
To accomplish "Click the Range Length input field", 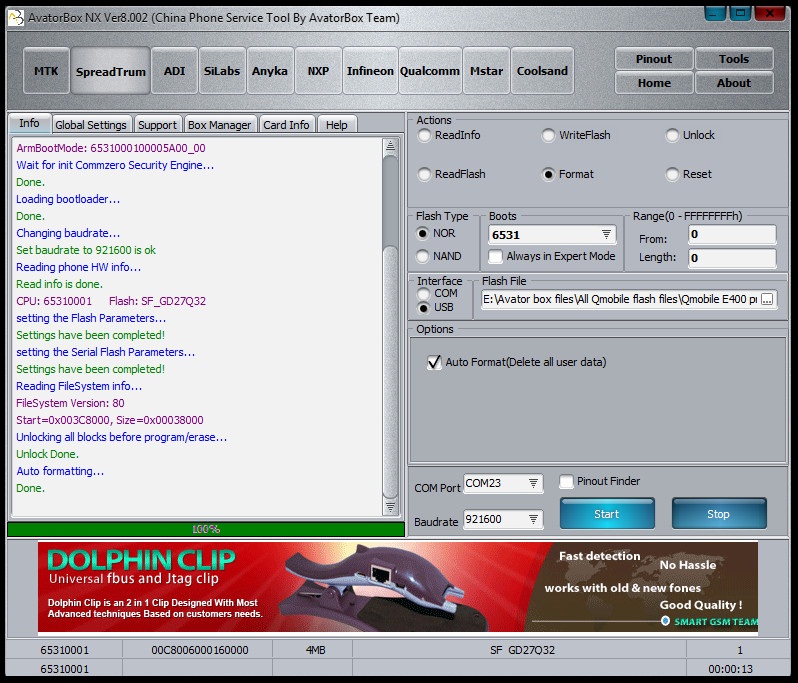I will point(732,258).
